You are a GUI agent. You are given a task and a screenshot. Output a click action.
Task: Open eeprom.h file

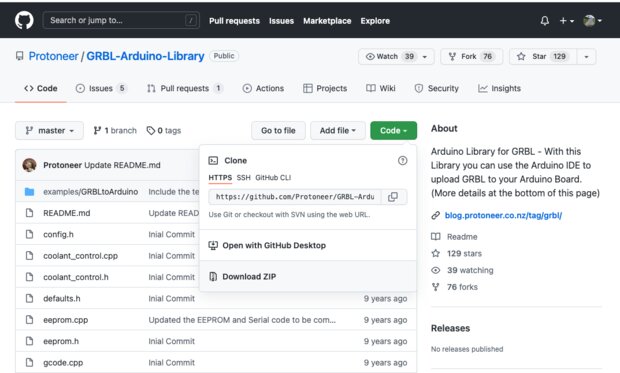click(x=61, y=341)
